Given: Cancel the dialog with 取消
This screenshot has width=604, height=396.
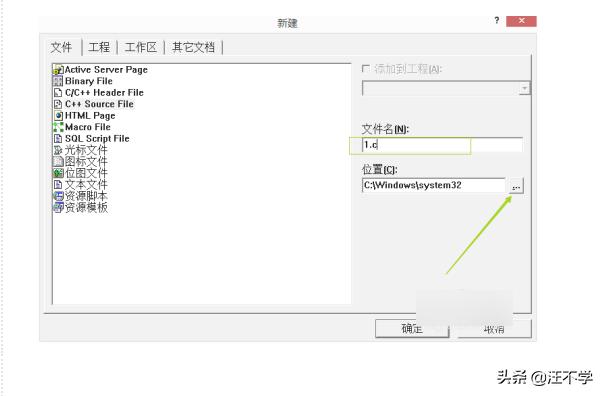Looking at the screenshot, I should coord(494,329).
